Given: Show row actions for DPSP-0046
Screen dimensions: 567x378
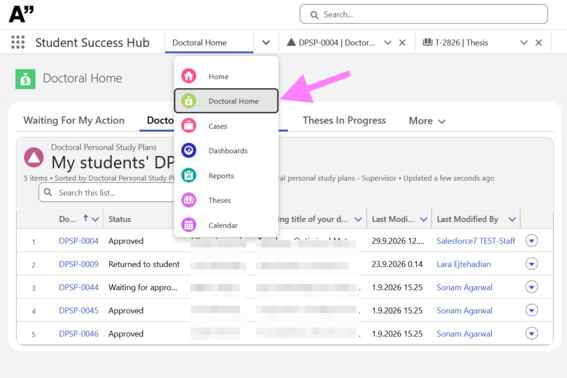Looking at the screenshot, I should 532,333.
